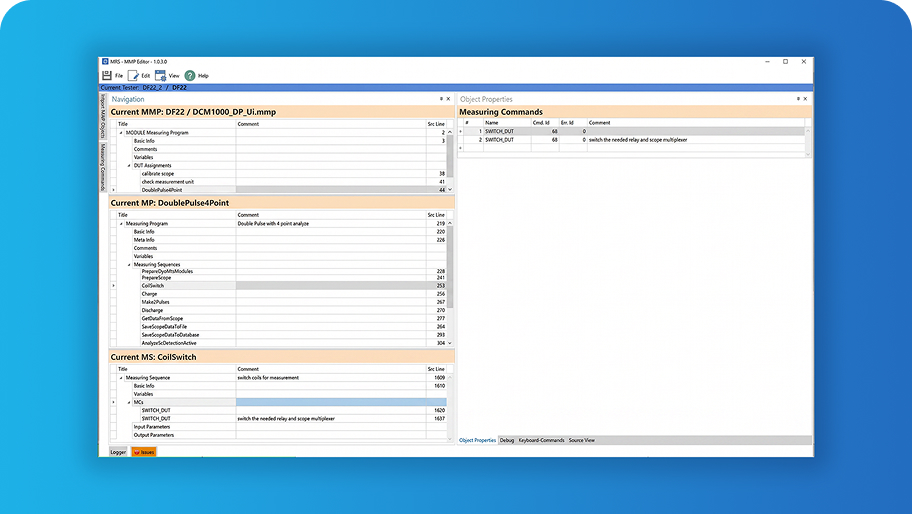The image size is (912, 514).
Task: Open the Keyboard-Commands tab
Action: 542,440
